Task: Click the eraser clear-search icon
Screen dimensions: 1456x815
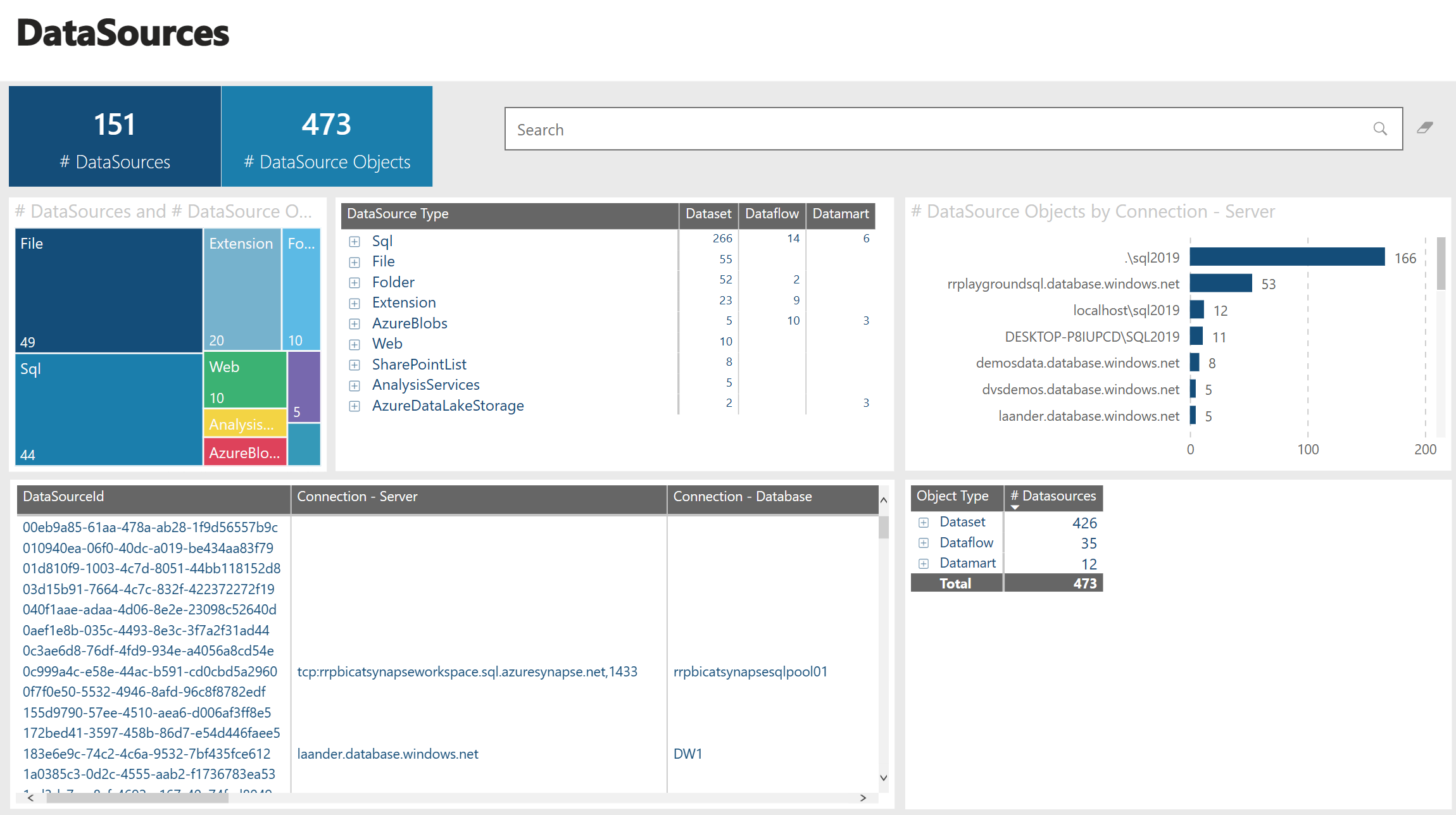Action: click(x=1424, y=128)
